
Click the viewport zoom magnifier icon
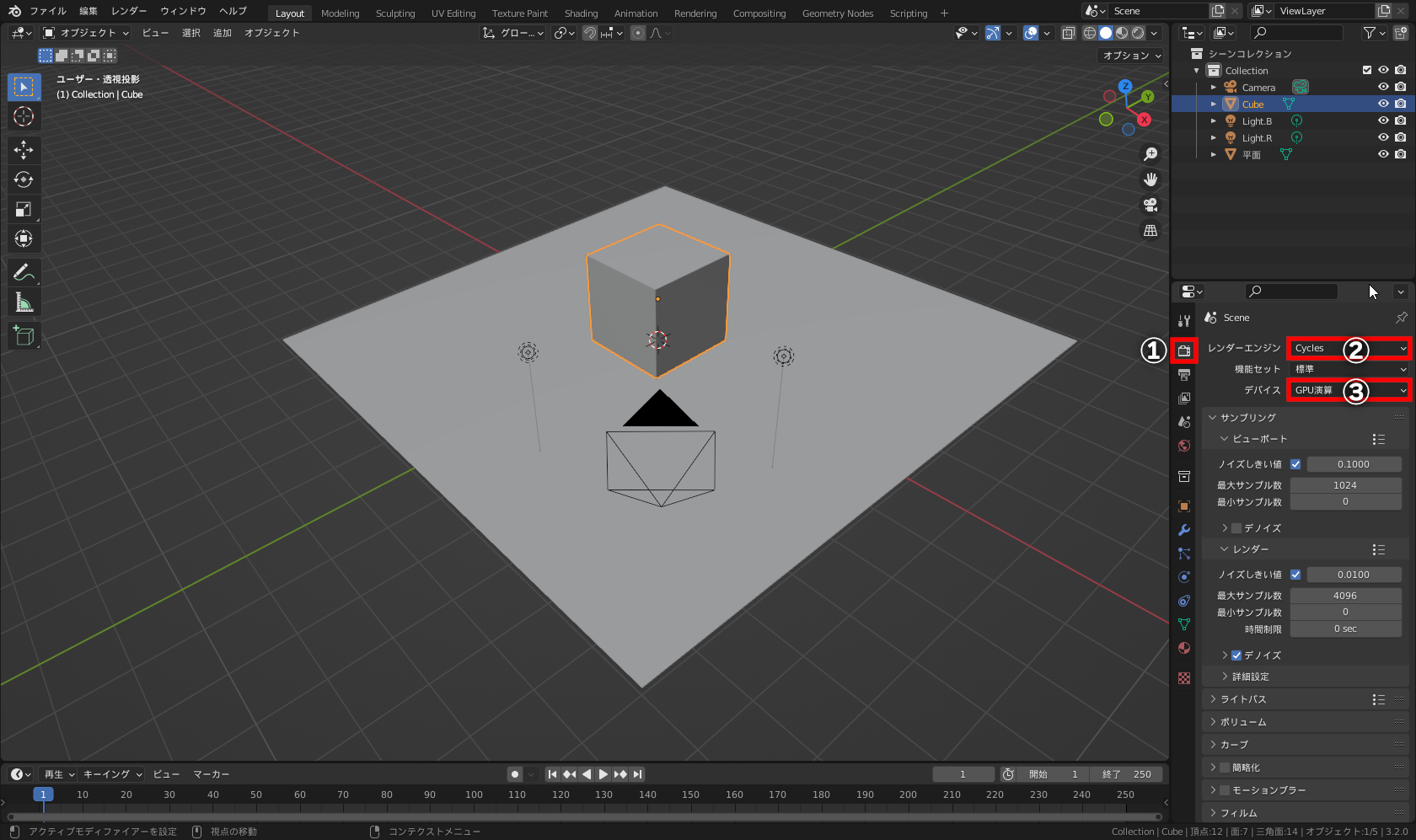coord(1150,154)
